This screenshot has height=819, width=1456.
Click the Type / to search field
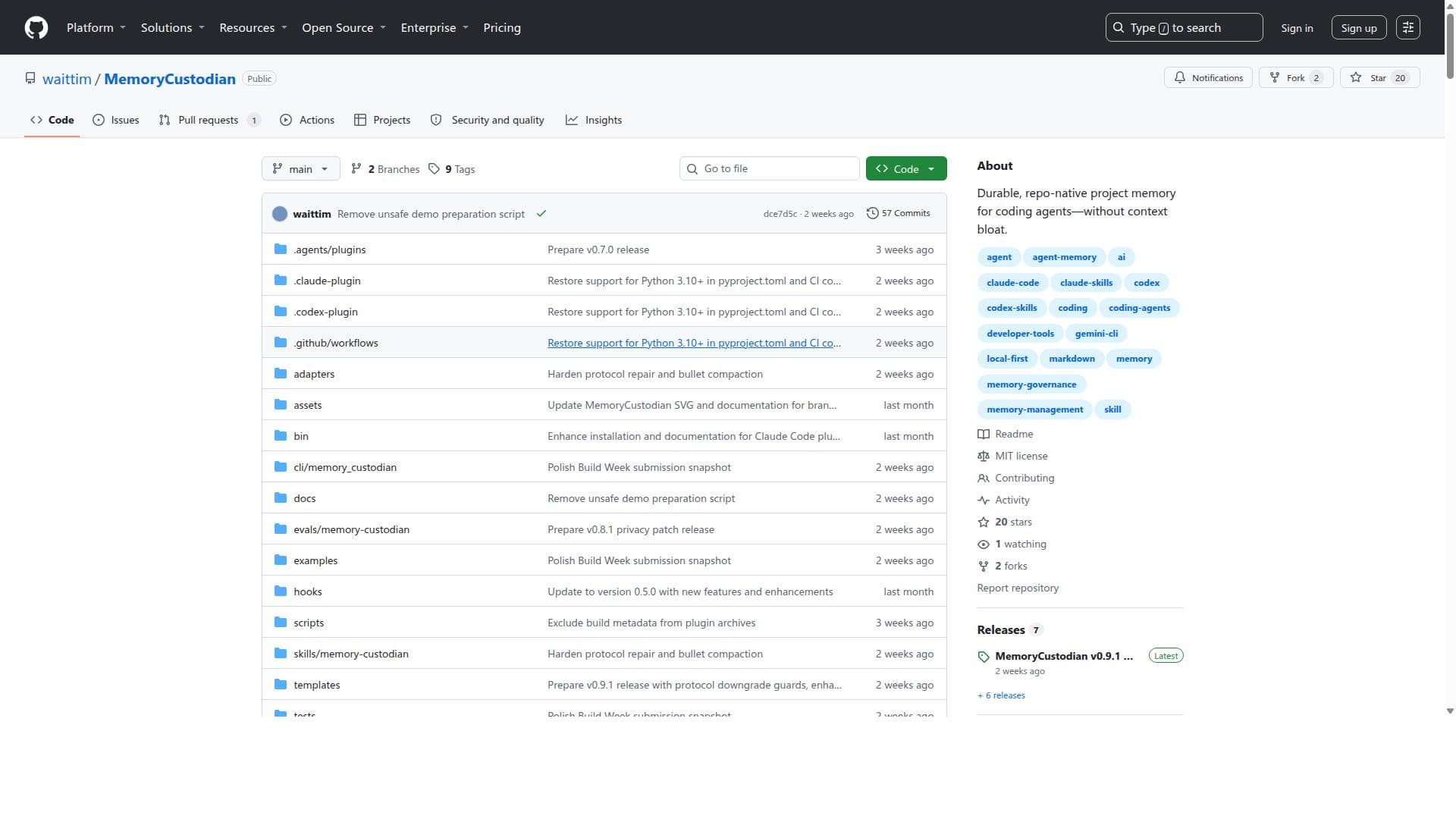point(1184,27)
